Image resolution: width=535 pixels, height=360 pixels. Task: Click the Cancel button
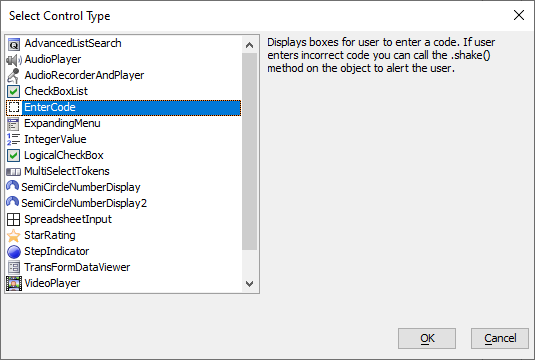[500, 339]
